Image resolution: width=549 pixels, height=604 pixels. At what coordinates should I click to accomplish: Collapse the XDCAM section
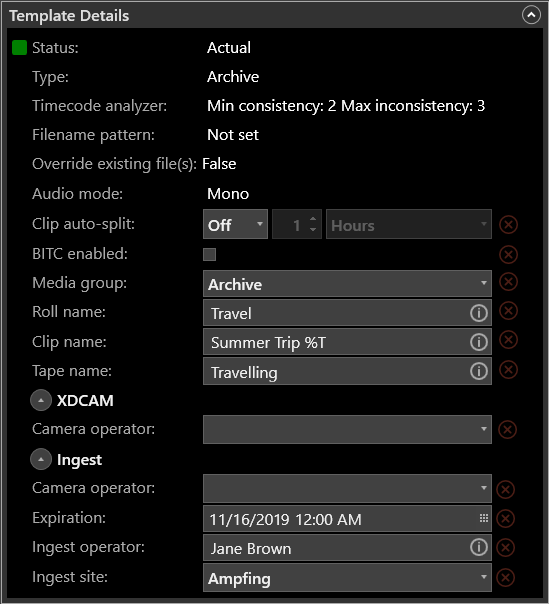(x=41, y=400)
